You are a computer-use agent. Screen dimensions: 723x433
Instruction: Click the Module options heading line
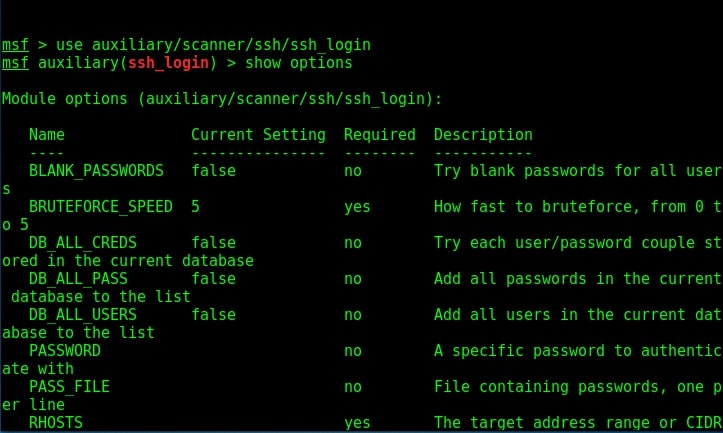pos(222,99)
